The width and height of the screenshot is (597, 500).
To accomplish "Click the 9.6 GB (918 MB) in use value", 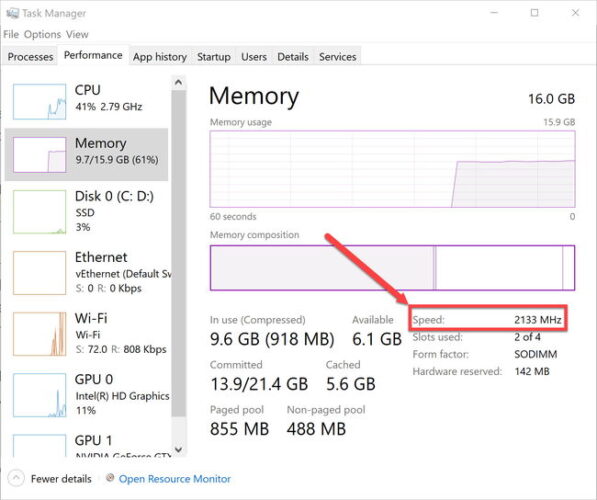I will coord(272,339).
